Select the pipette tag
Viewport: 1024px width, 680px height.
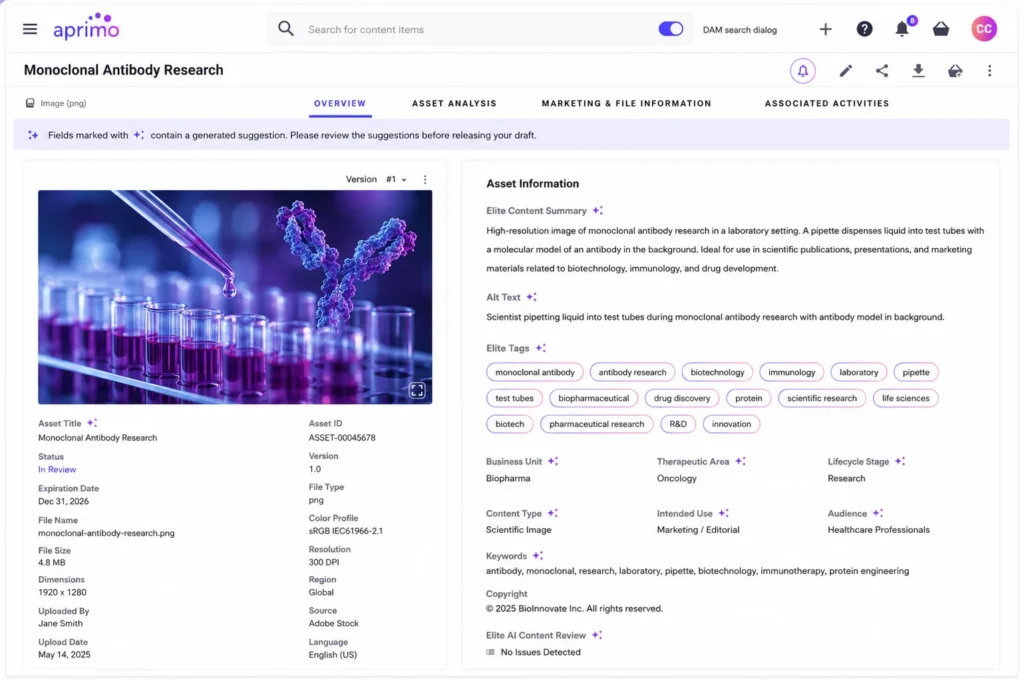pyautogui.click(x=916, y=372)
